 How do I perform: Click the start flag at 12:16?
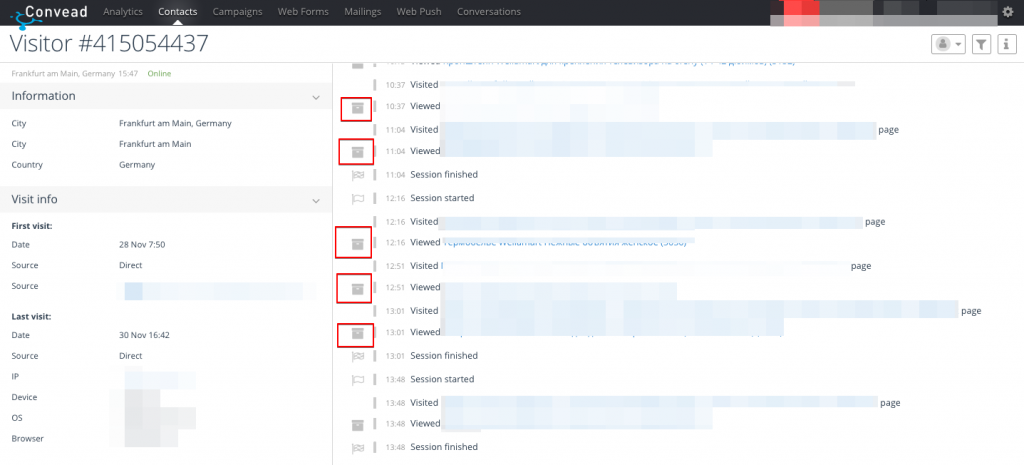point(358,199)
